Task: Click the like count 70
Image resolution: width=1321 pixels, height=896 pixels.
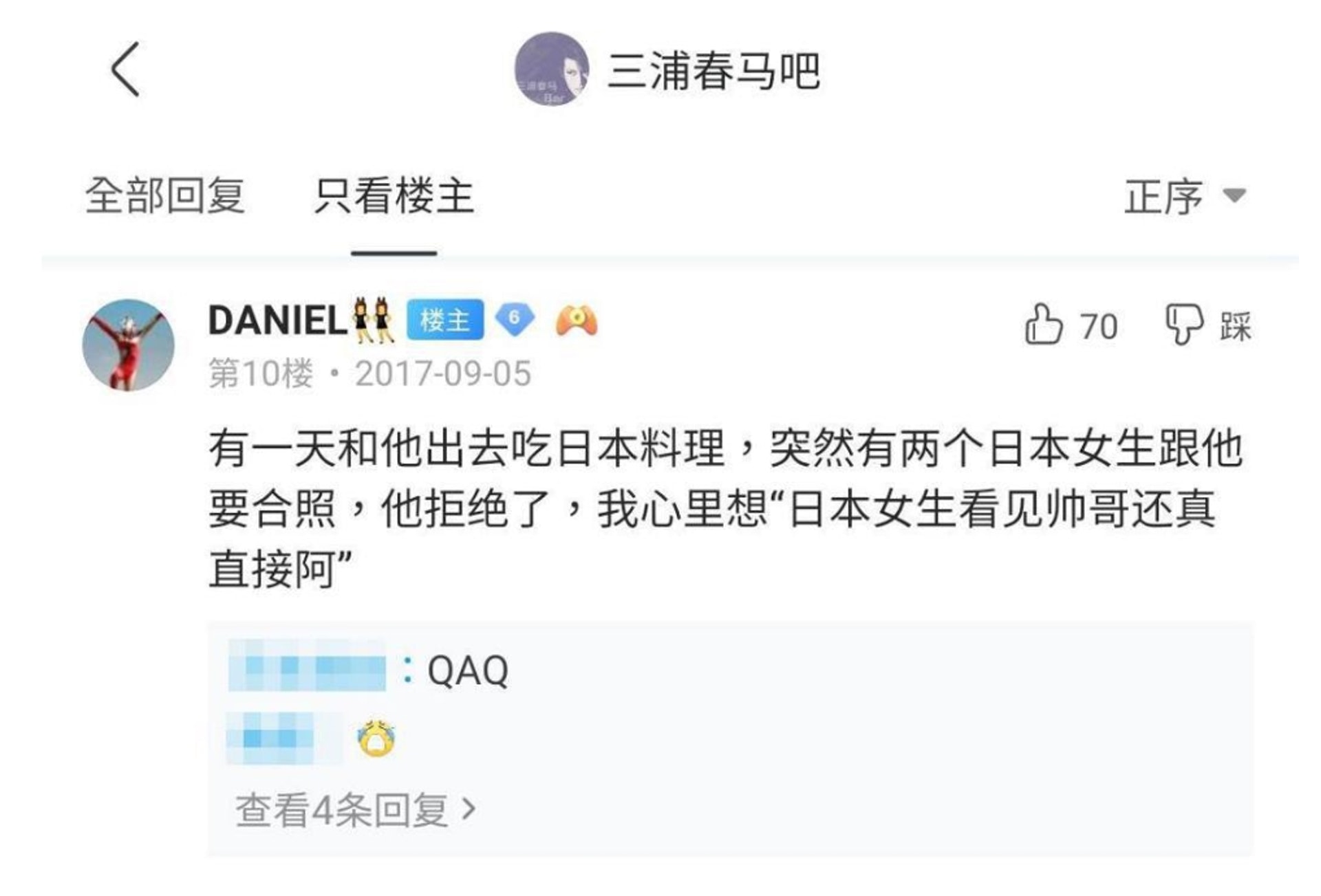Action: coord(1098,327)
